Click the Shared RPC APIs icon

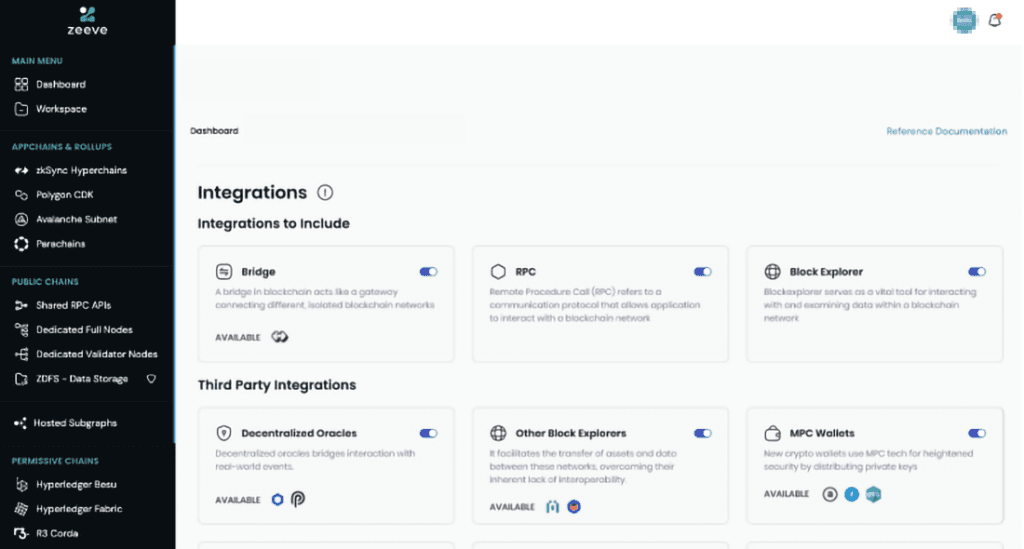22,305
